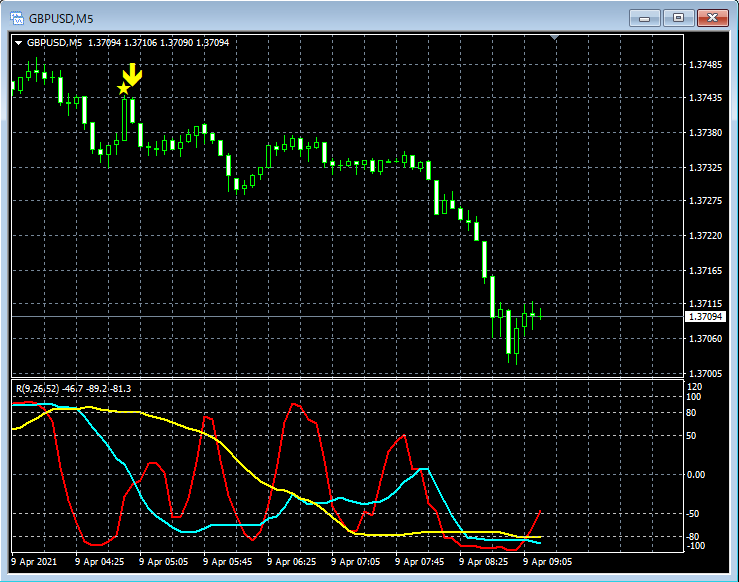739x582 pixels.
Task: Click the GBPUSD,M5 OHLC header text
Action: [x=128, y=42]
